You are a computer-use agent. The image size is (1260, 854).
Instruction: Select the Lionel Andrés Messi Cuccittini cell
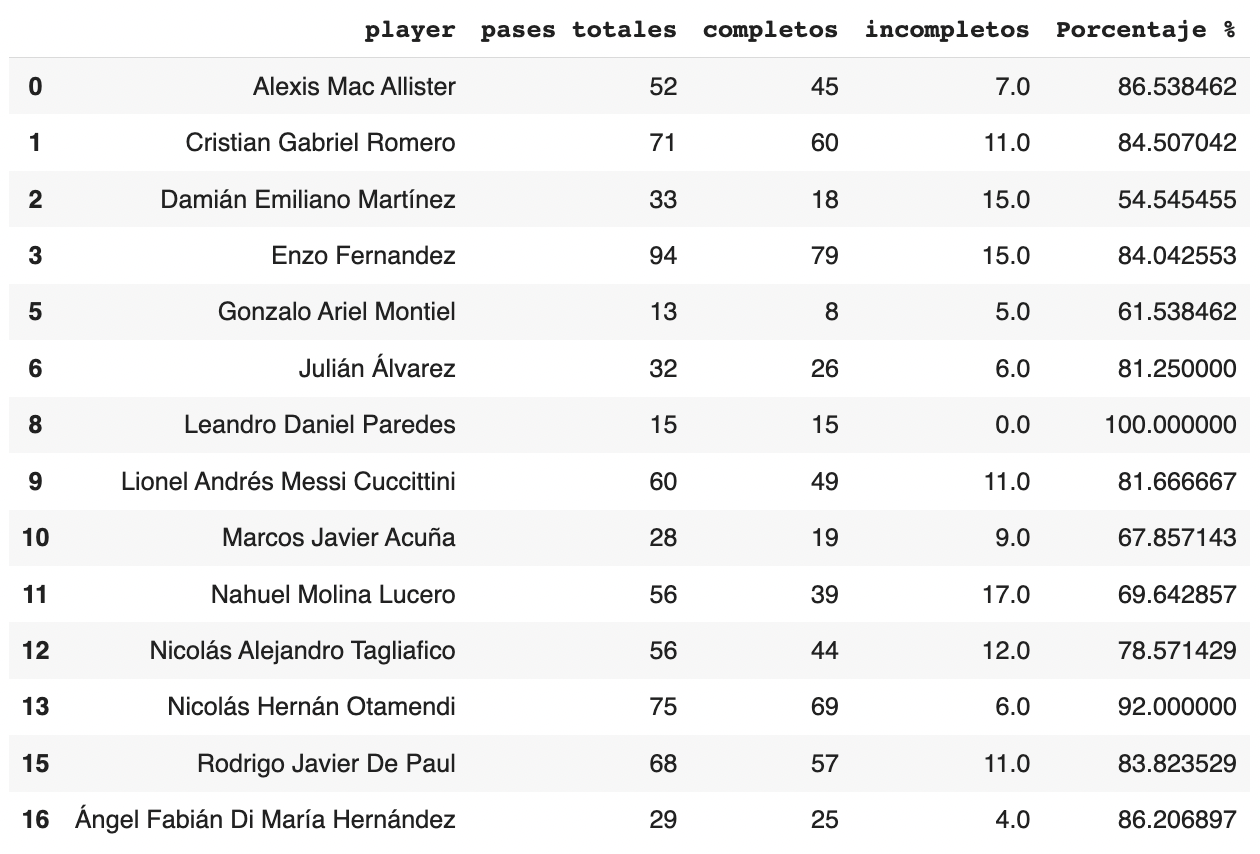288,482
